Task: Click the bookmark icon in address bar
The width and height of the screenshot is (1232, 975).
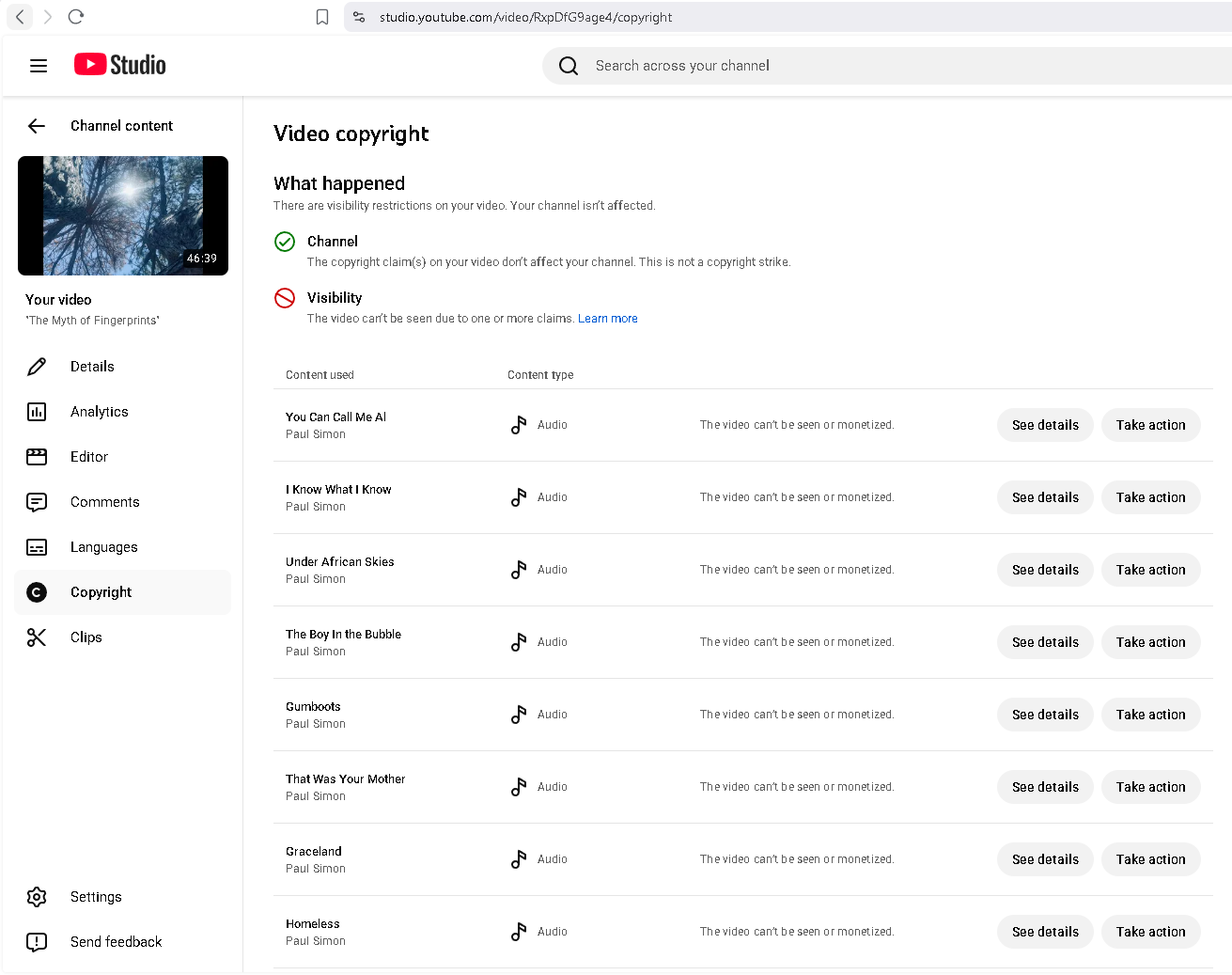Action: coord(322,17)
